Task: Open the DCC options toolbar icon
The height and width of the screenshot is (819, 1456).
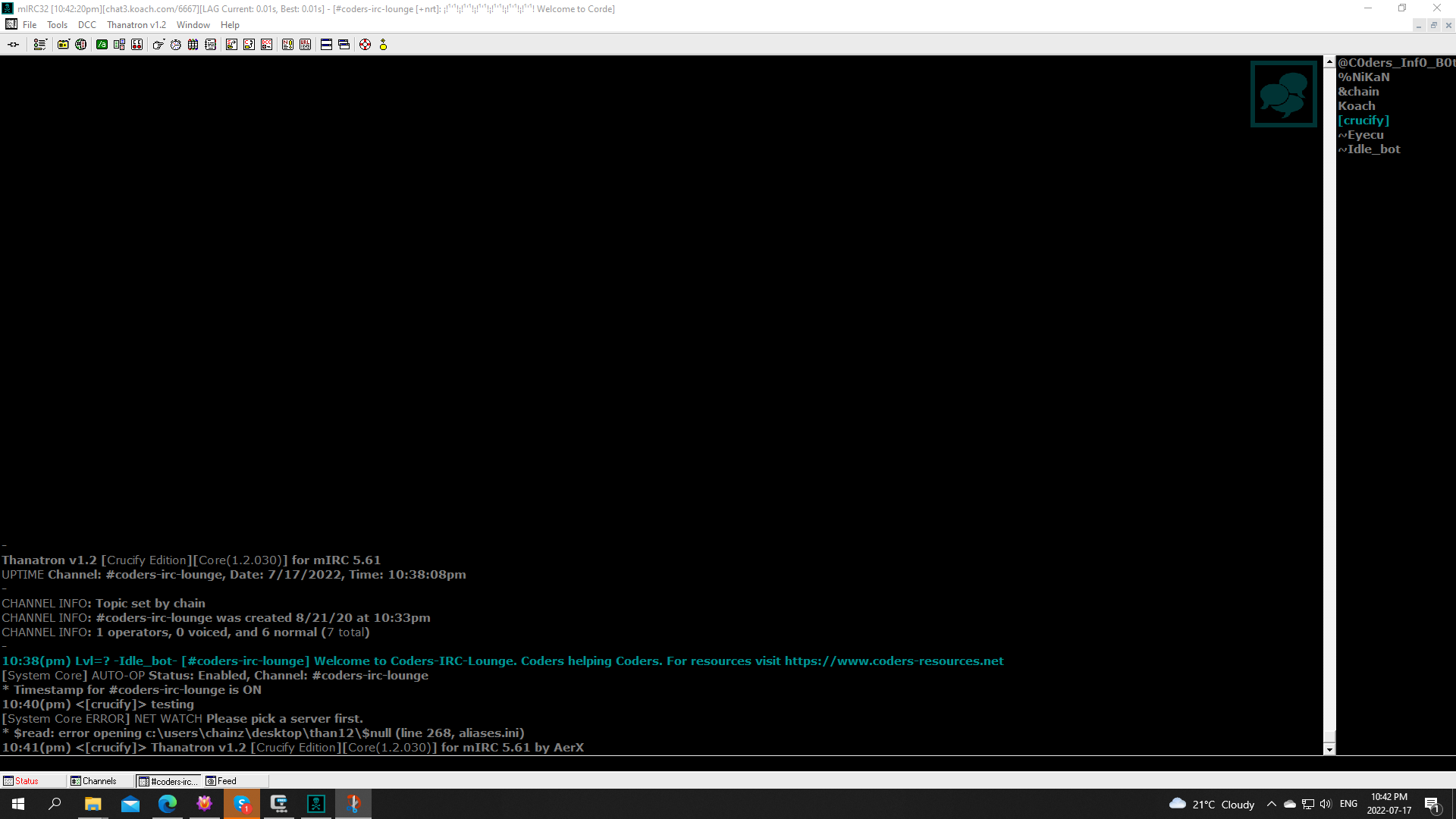Action: pyautogui.click(x=266, y=45)
